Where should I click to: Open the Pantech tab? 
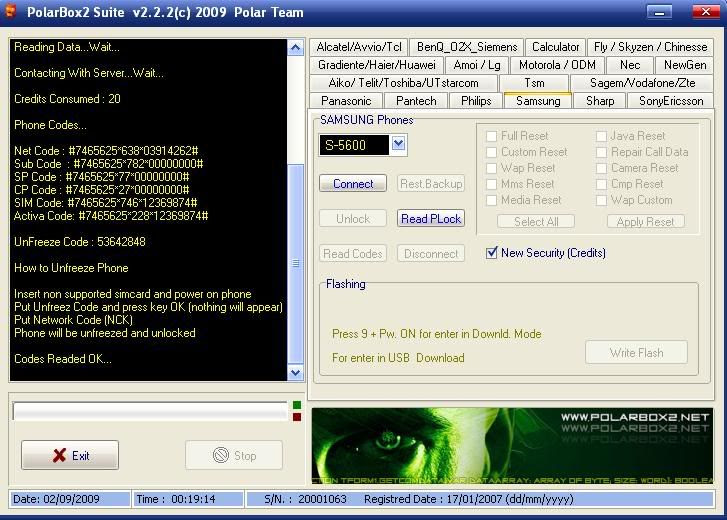[x=416, y=101]
